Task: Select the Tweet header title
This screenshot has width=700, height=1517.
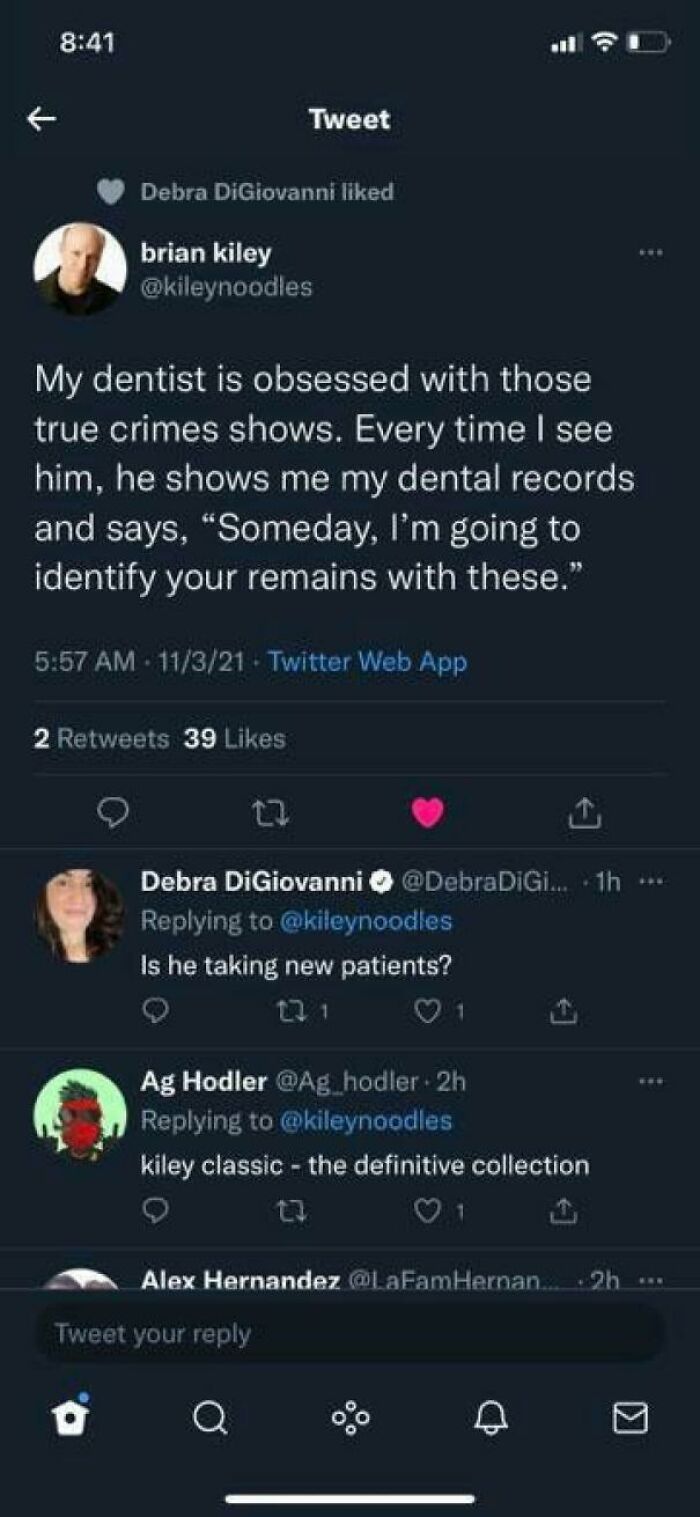Action: point(349,120)
